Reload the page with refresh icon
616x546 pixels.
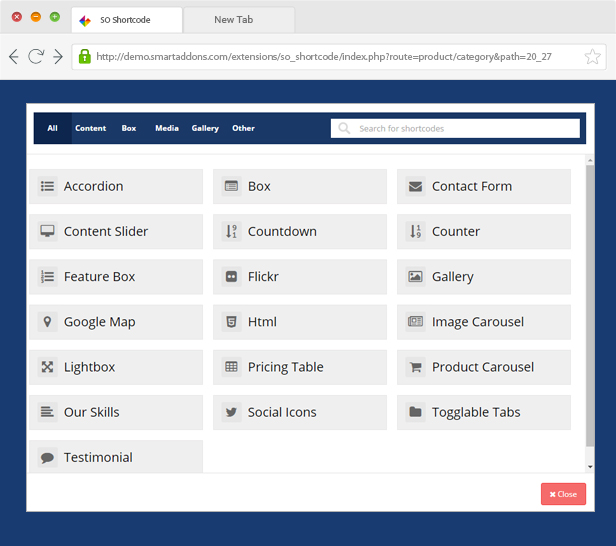pos(36,57)
